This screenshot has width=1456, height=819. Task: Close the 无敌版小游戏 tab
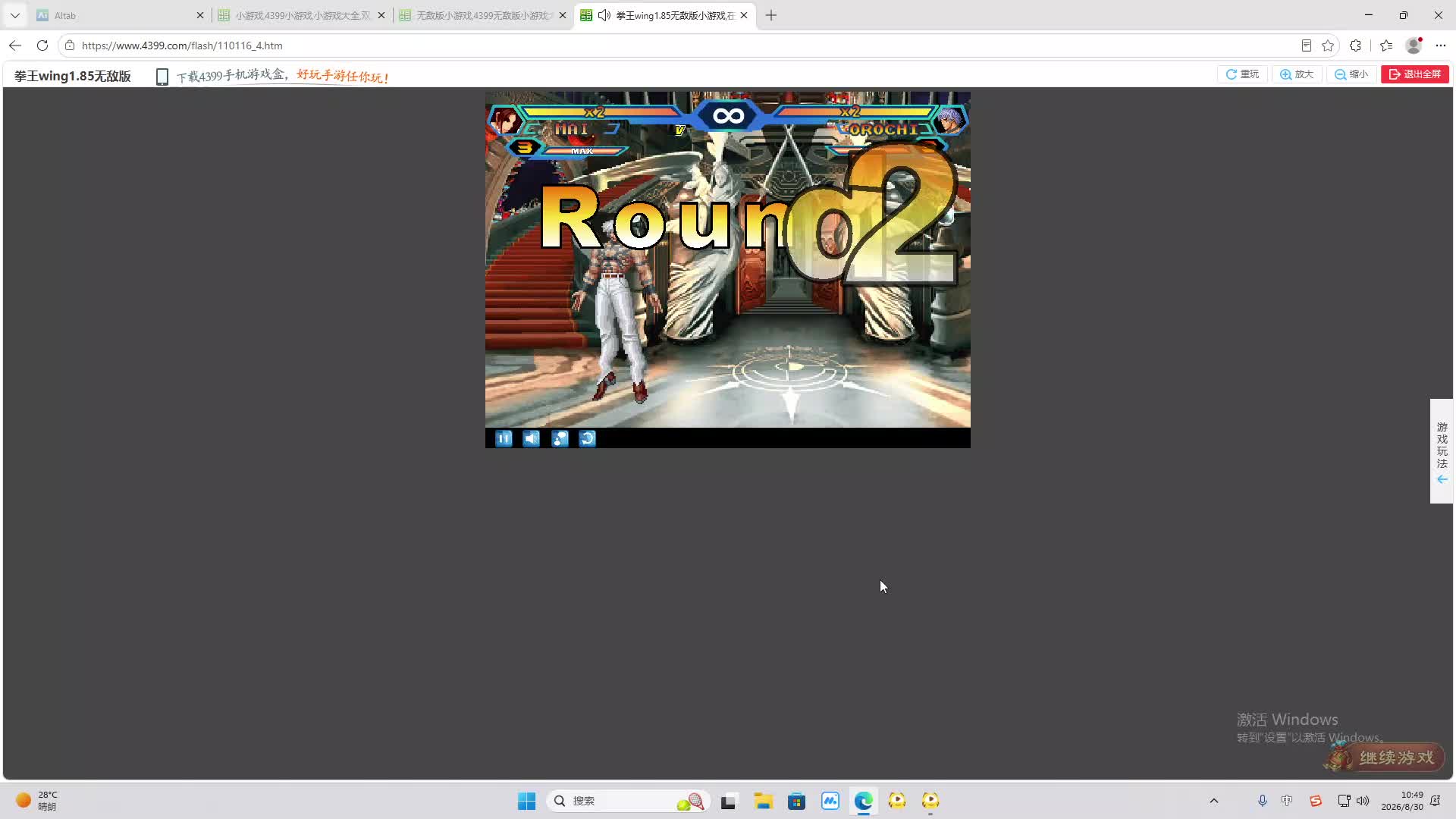pyautogui.click(x=563, y=15)
